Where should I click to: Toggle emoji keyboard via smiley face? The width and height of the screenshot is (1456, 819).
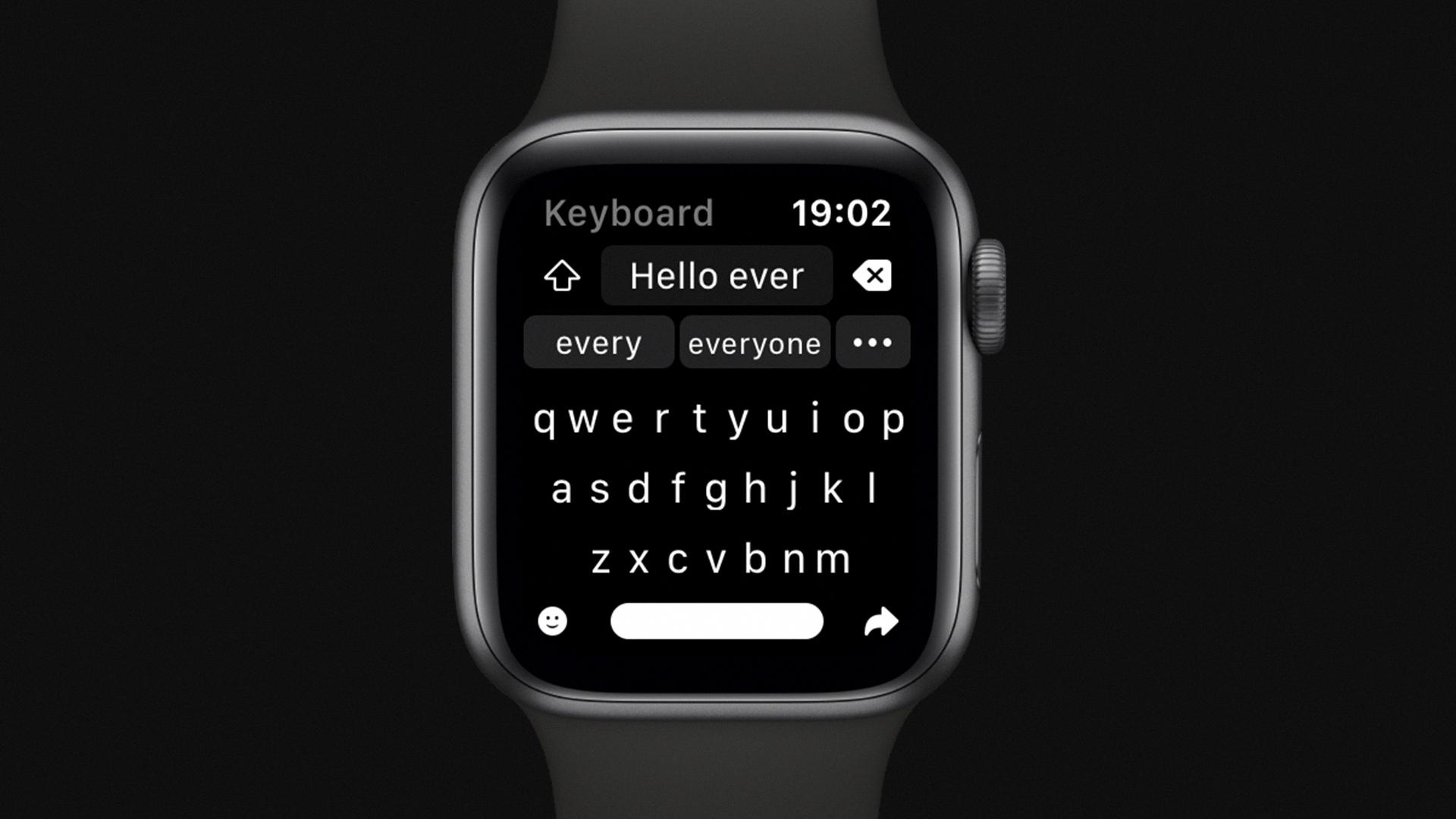click(552, 622)
